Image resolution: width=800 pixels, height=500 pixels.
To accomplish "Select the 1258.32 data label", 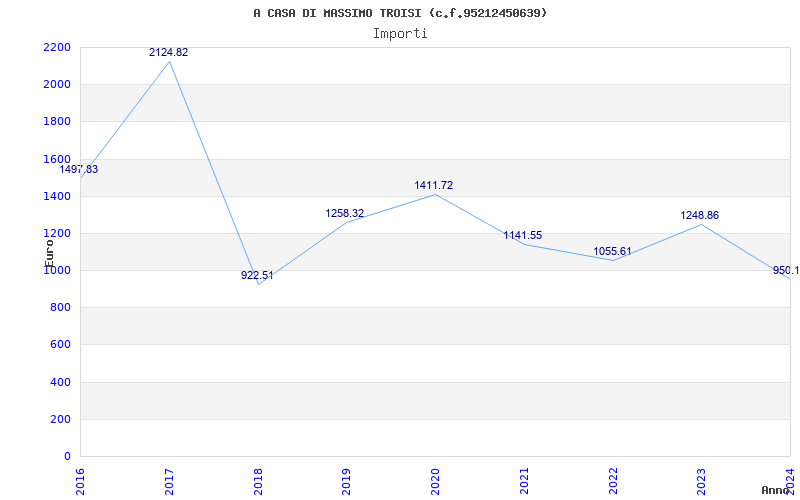I will [345, 213].
